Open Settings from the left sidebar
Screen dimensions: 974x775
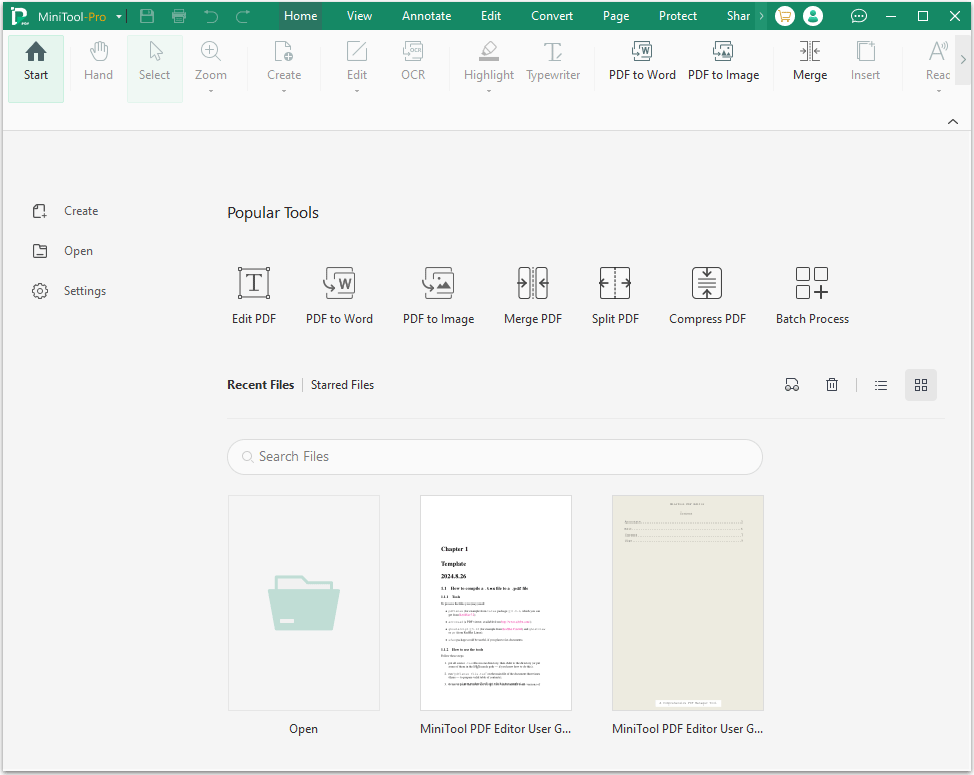[70, 291]
